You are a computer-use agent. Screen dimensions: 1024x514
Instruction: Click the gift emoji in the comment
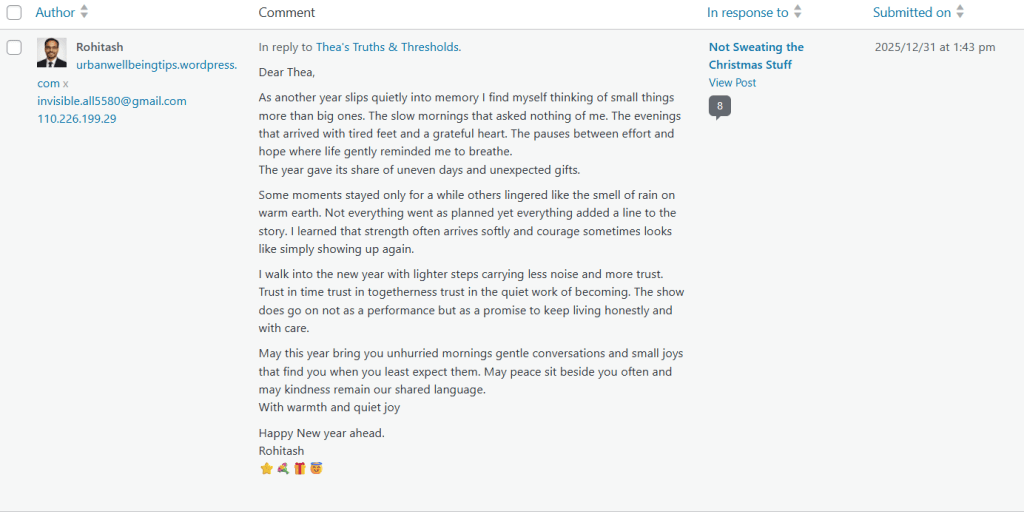[299, 468]
